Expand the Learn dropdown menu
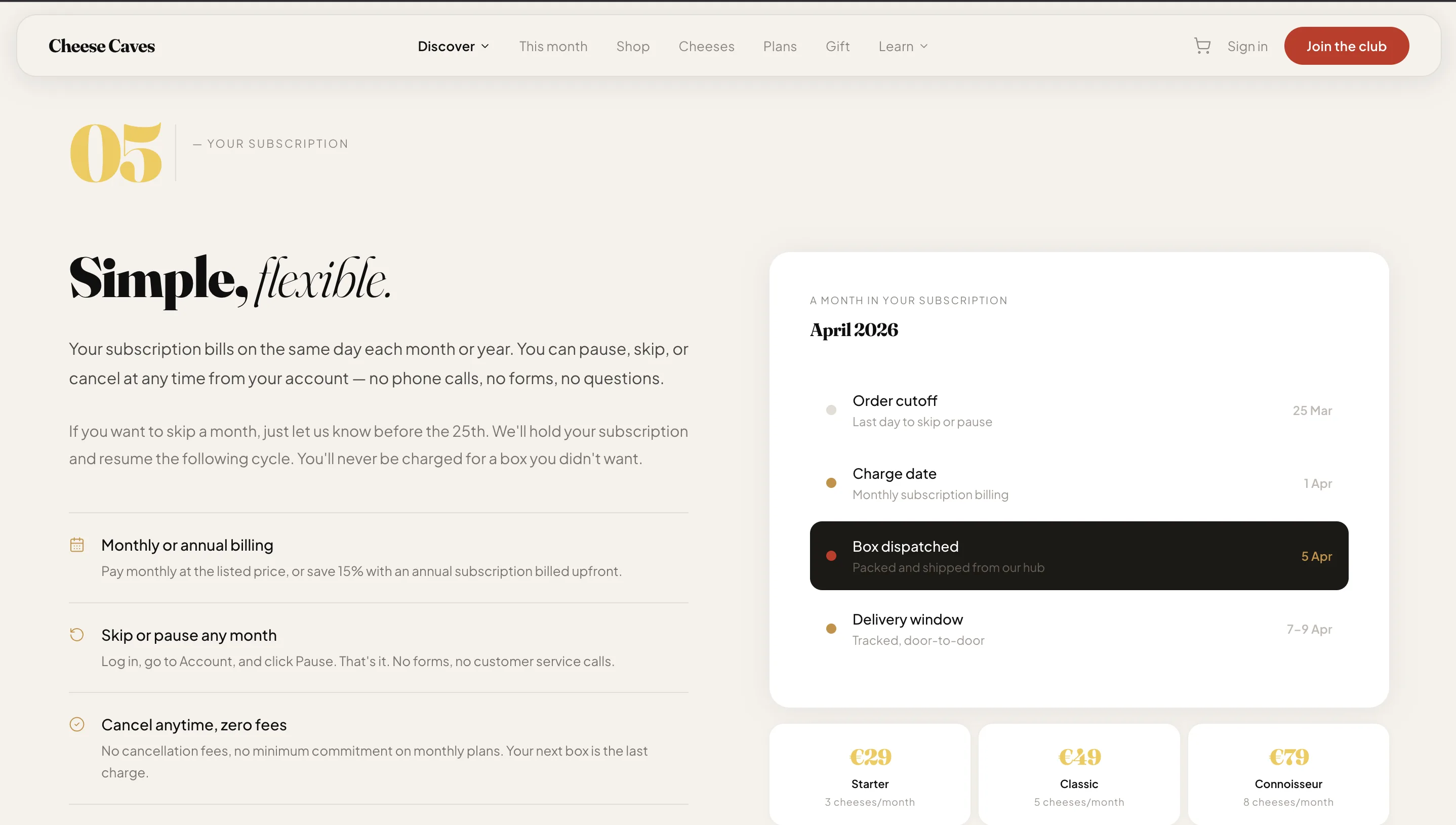The image size is (1456, 825). coord(903,46)
